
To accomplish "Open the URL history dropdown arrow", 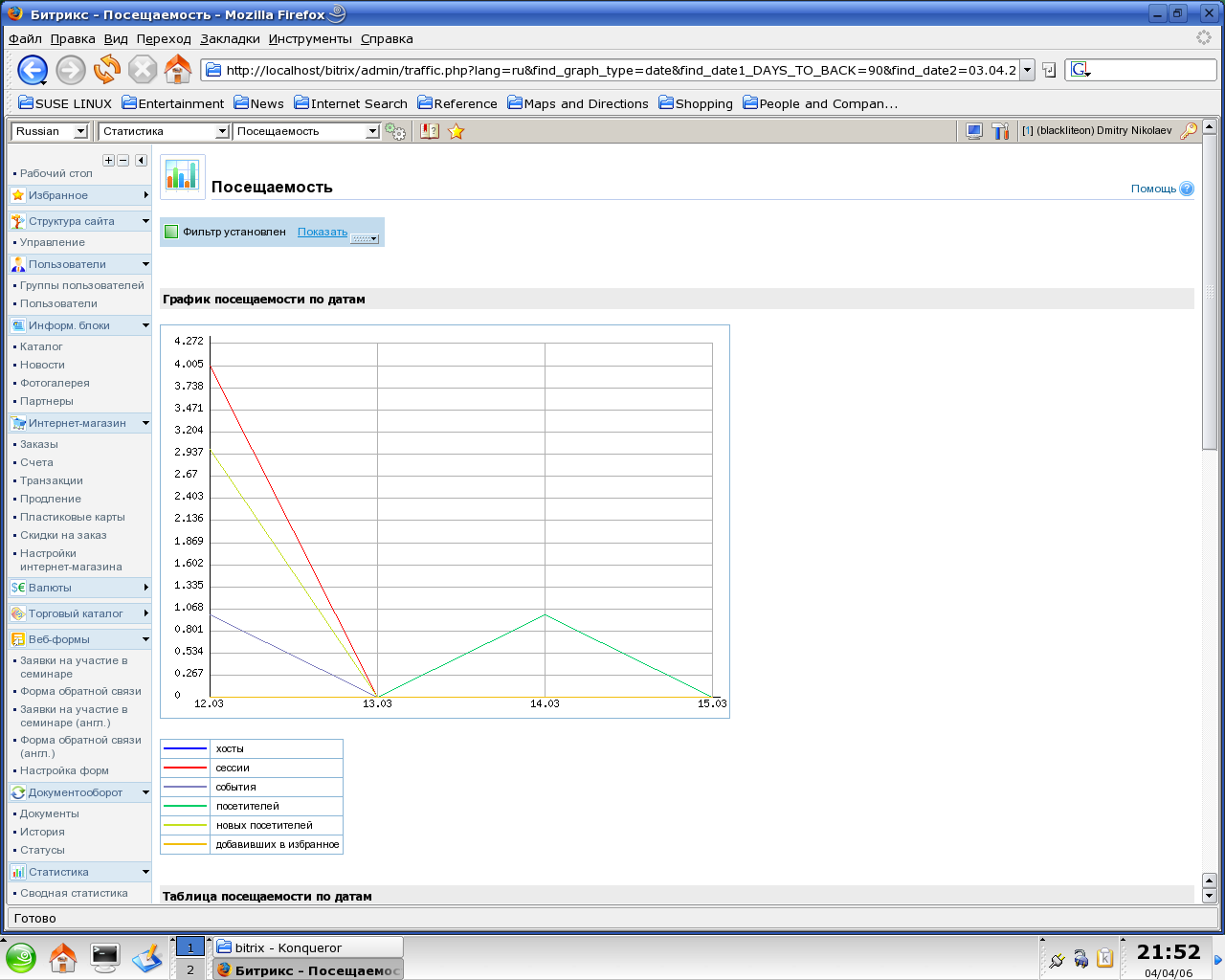I will (x=1028, y=70).
